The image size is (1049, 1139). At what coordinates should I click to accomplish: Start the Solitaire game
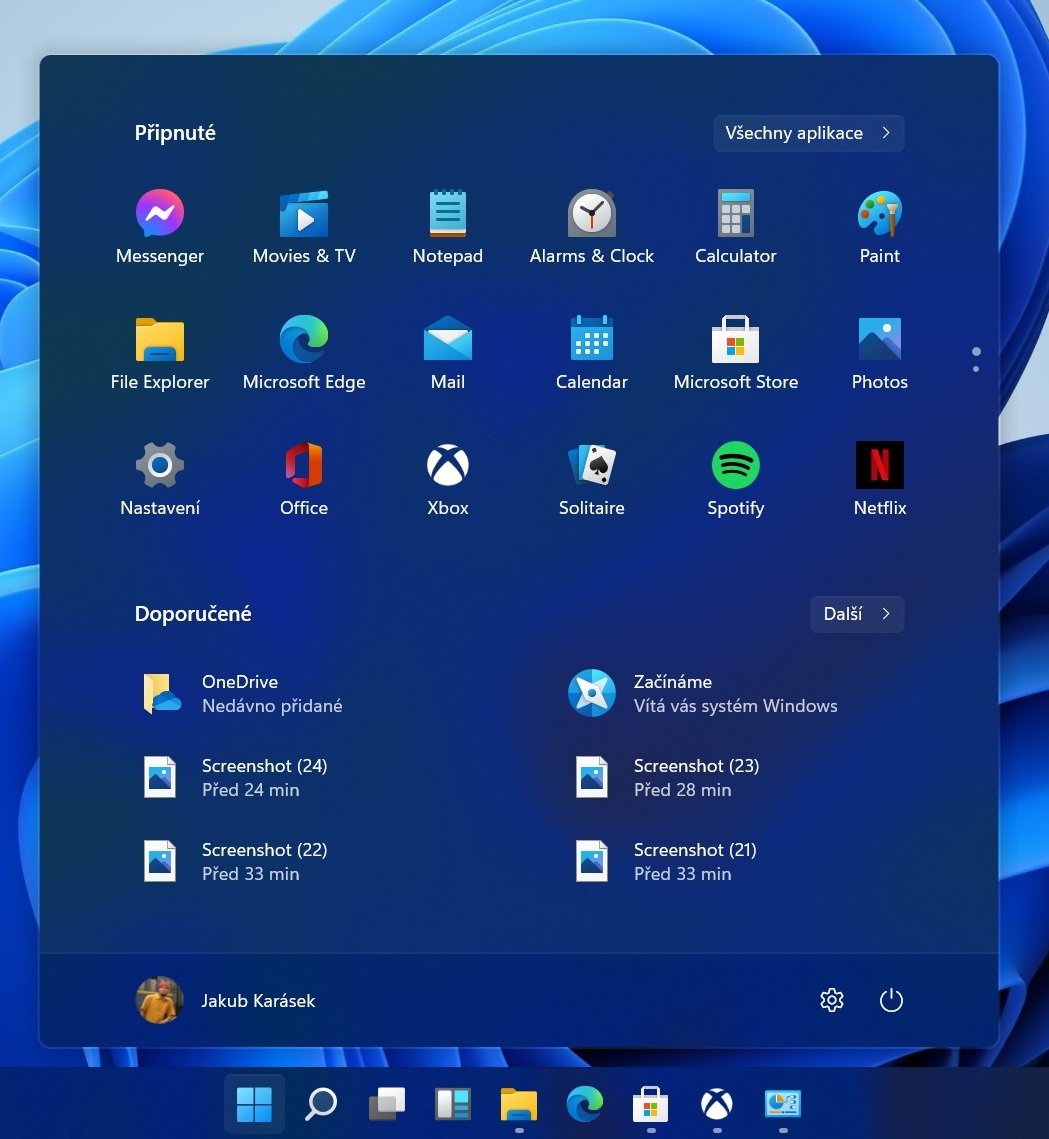coord(591,479)
